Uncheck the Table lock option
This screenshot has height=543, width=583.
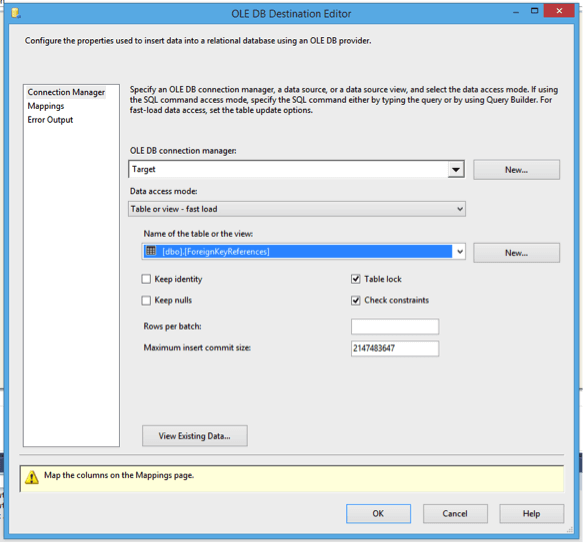tap(355, 279)
